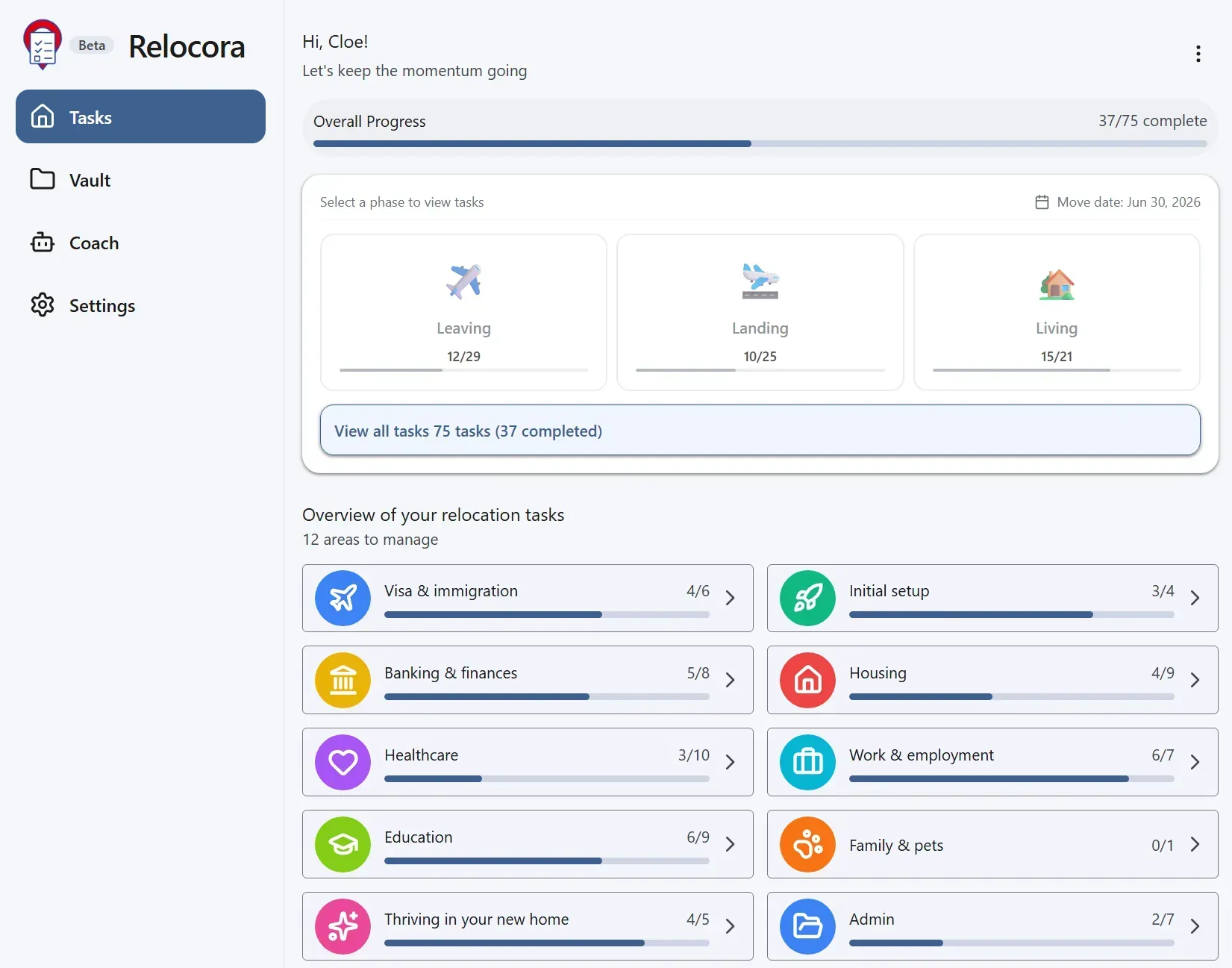This screenshot has width=1232, height=968.
Task: Select the Living phase 15/21 count
Action: (1057, 357)
